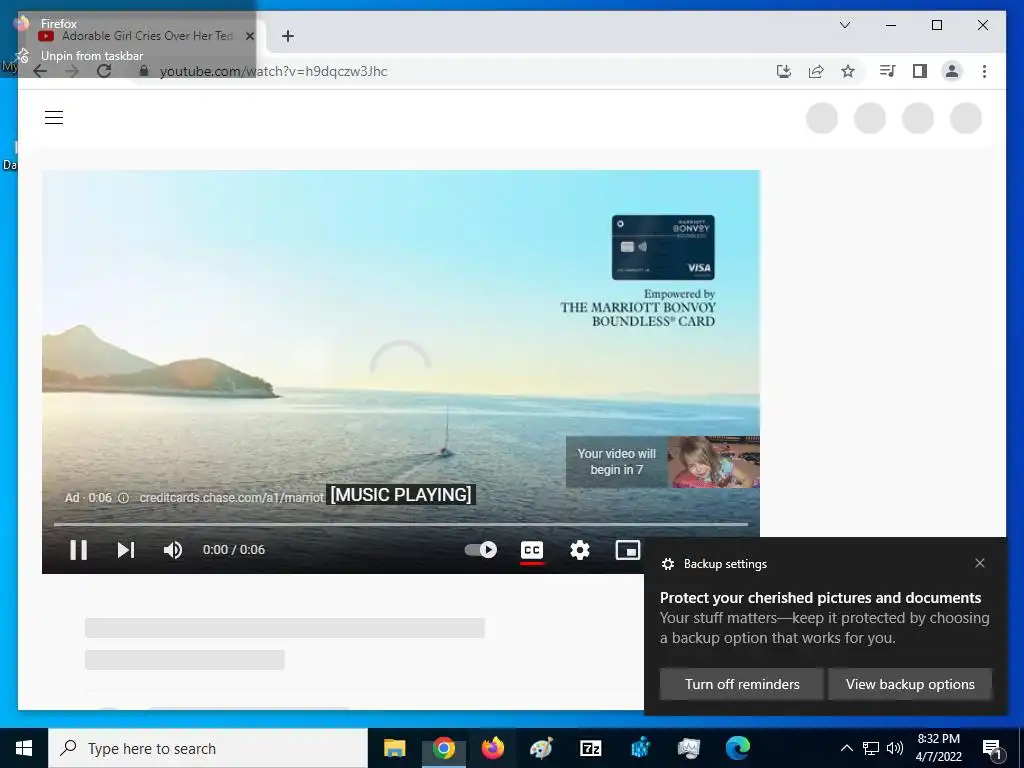This screenshot has height=768, width=1024.
Task: Open Backup settings gear header
Action: [x=714, y=564]
